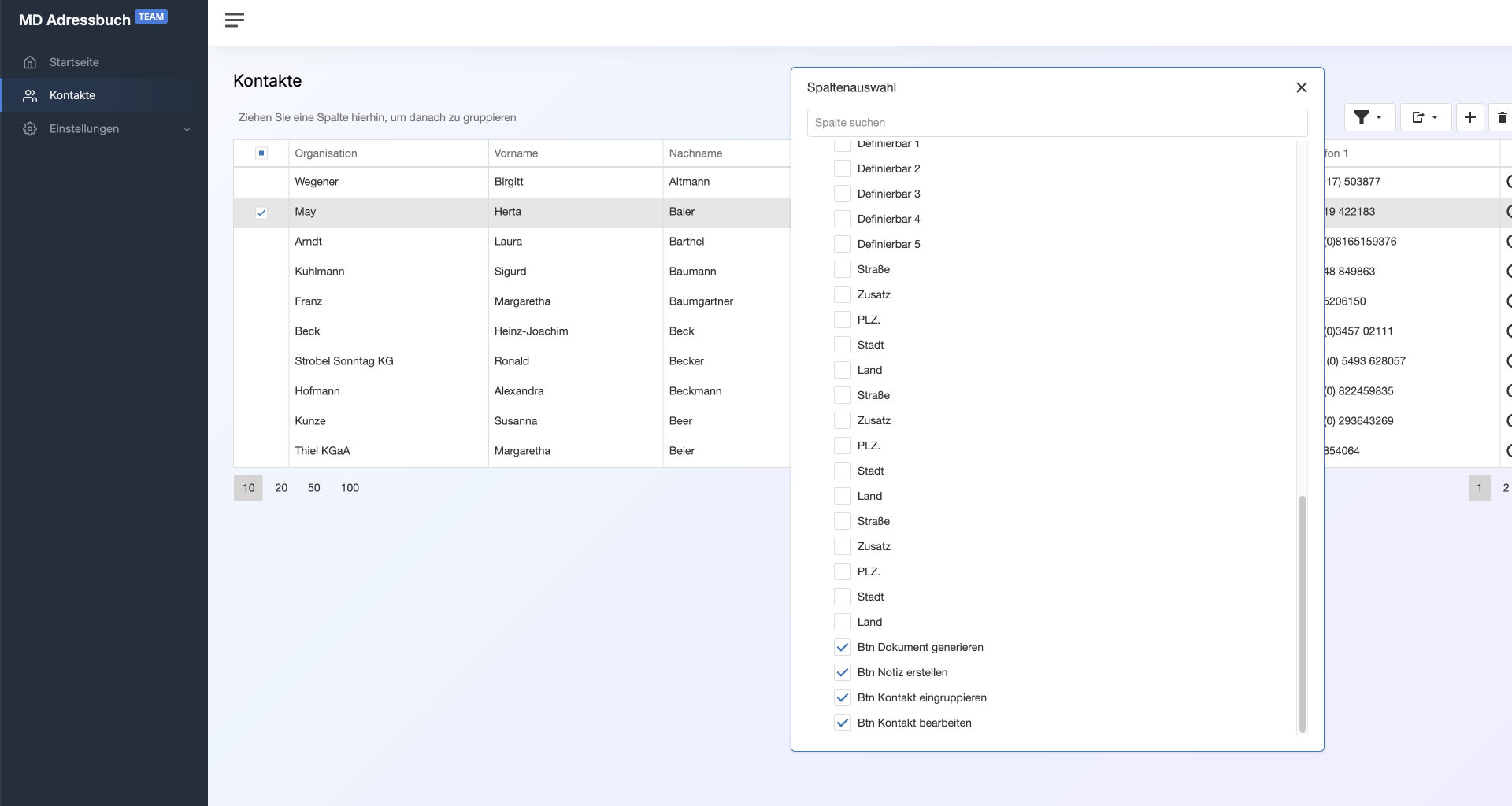Enable the Definierbar 2 column checkbox

click(x=843, y=168)
